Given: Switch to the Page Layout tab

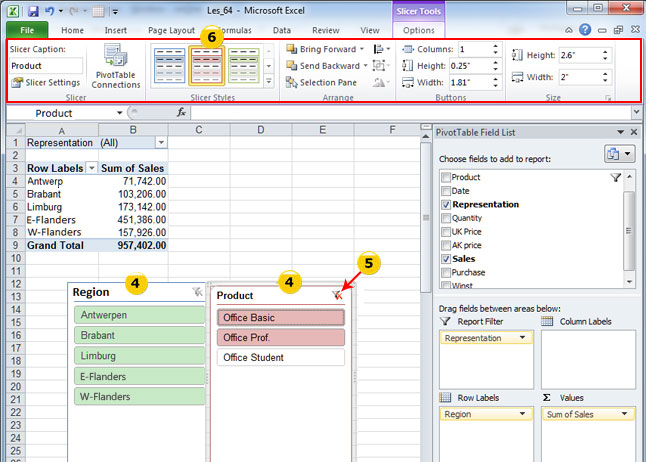Looking at the screenshot, I should tap(171, 30).
